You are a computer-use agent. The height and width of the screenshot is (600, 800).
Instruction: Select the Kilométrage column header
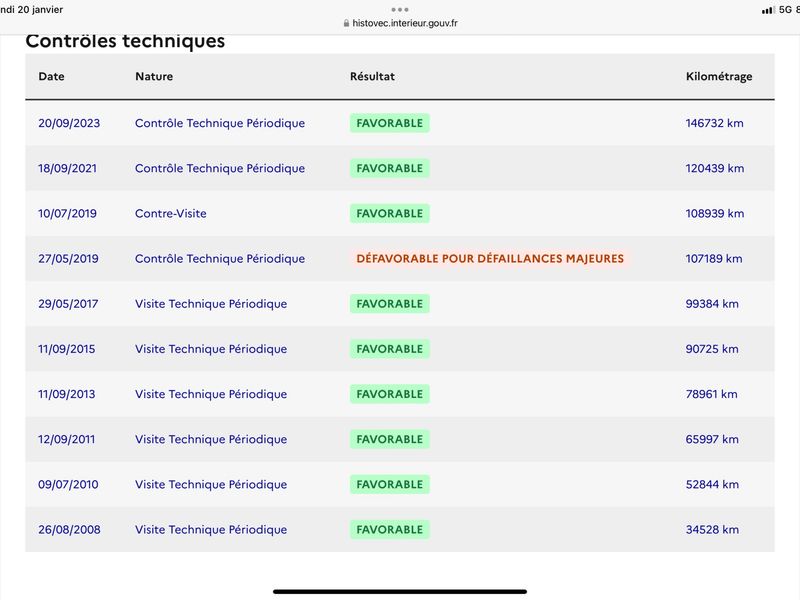pyautogui.click(x=719, y=77)
